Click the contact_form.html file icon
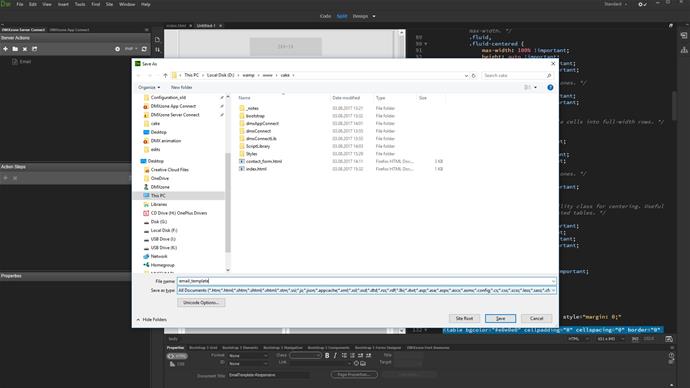This screenshot has width=690, height=388. (242, 161)
